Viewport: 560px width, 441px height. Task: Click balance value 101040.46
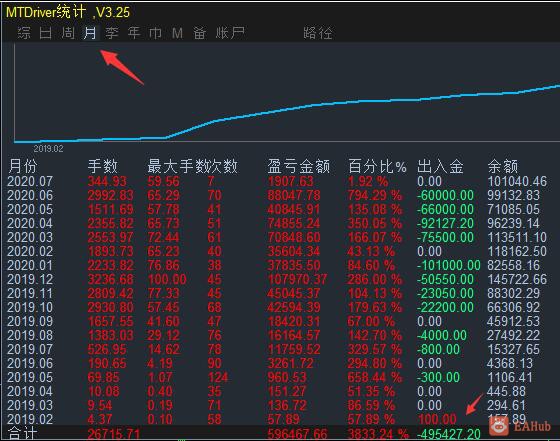point(517,181)
